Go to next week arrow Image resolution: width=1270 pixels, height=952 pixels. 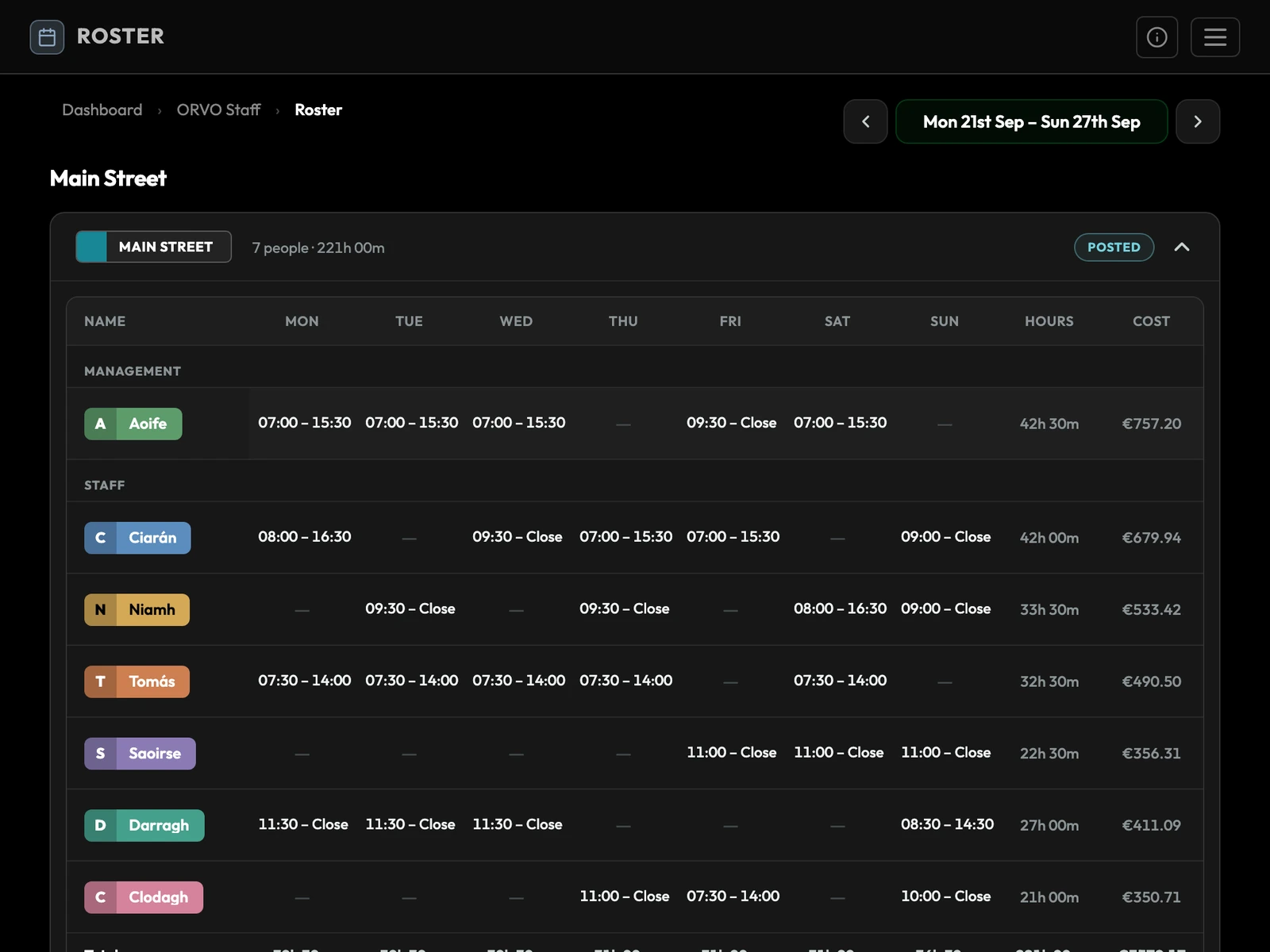pyautogui.click(x=1197, y=121)
